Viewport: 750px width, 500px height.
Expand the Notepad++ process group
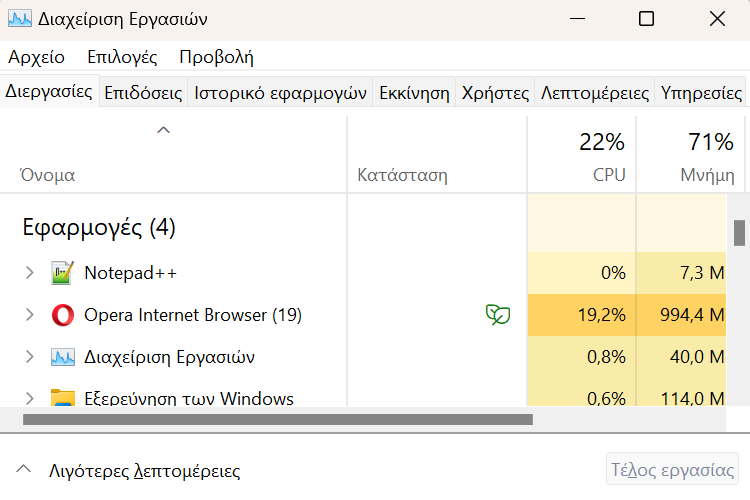(x=30, y=273)
